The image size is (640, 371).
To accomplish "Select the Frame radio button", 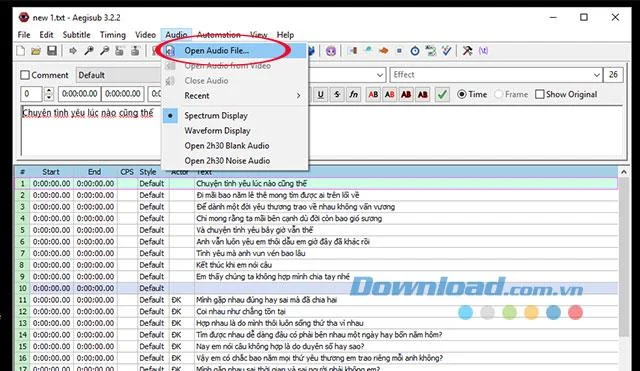I will pyautogui.click(x=498, y=94).
